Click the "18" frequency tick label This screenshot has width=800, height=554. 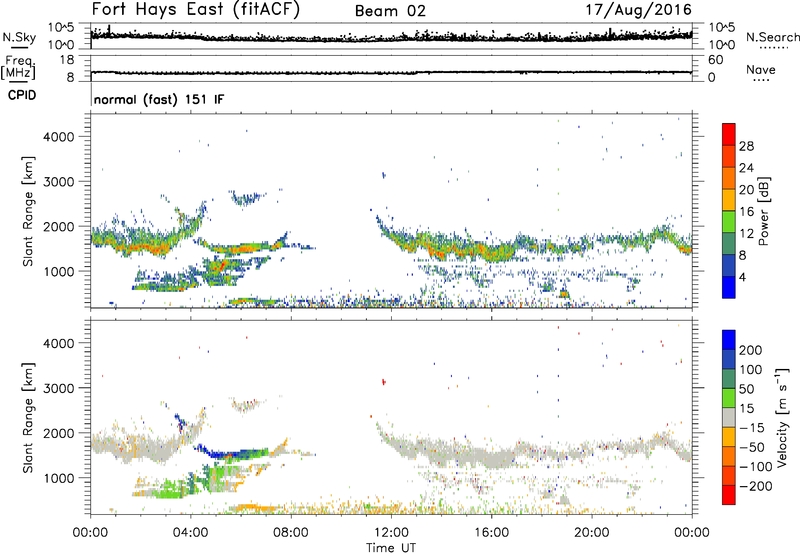(67, 60)
